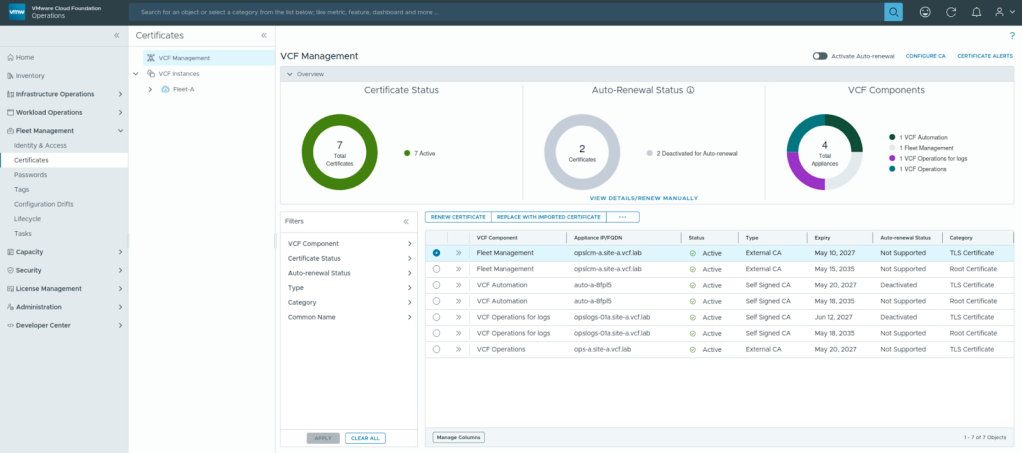Toggle the Activate Auto-renewal switch
Viewport: 1022px width, 453px height.
[820, 56]
